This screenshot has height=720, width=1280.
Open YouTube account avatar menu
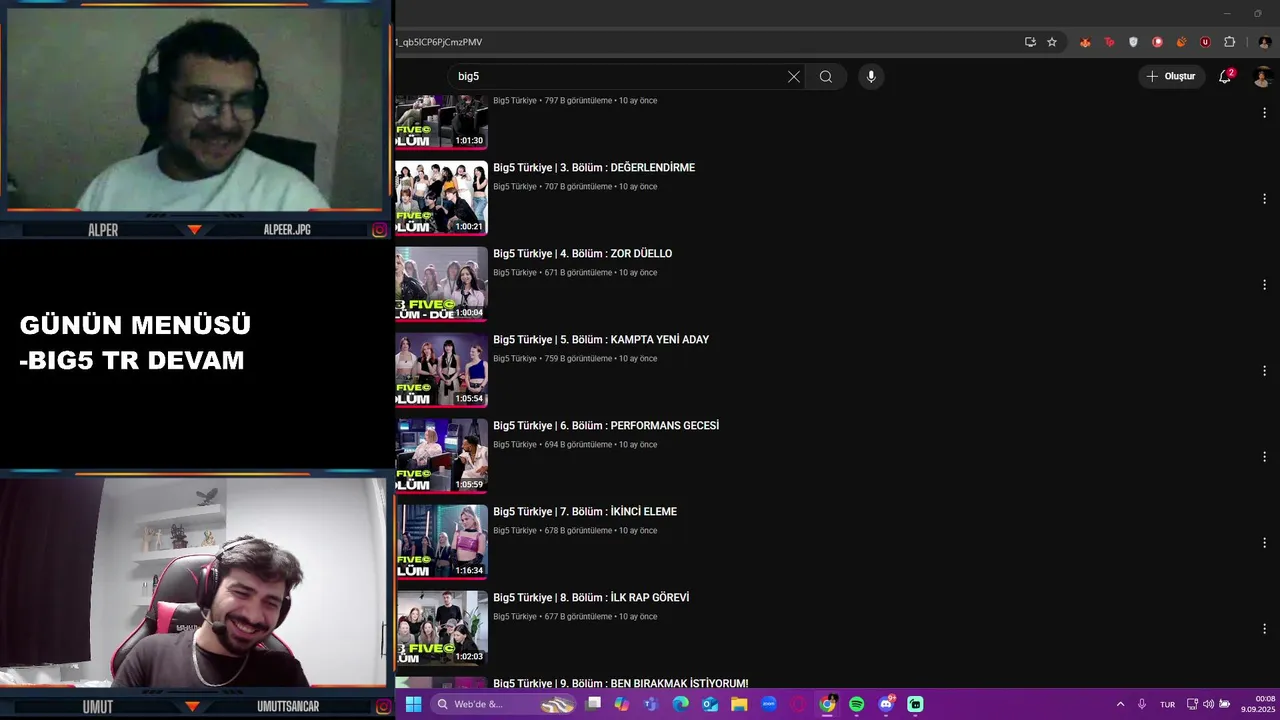1263,77
